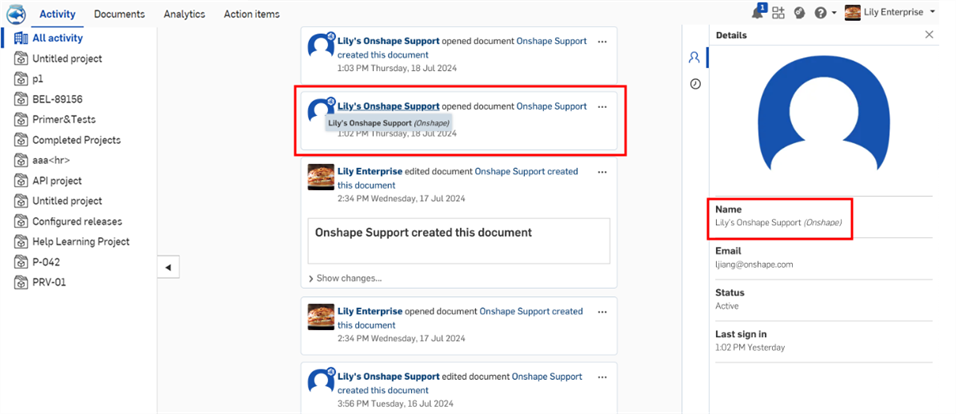Click Lily's Onshape Support in 3:56 PM entry
Image resolution: width=956 pixels, height=414 pixels.
click(x=388, y=376)
